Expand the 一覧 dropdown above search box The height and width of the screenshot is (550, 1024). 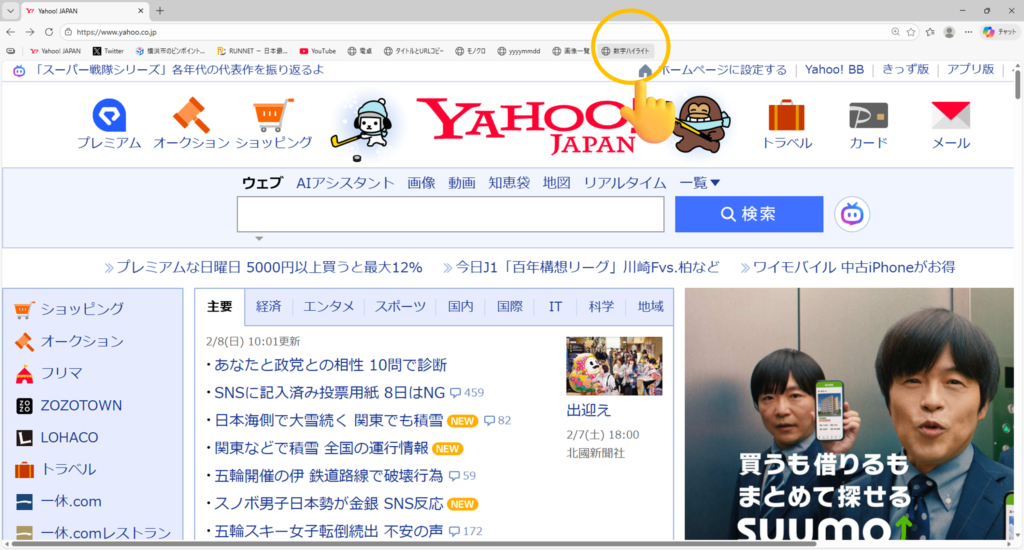coord(700,183)
